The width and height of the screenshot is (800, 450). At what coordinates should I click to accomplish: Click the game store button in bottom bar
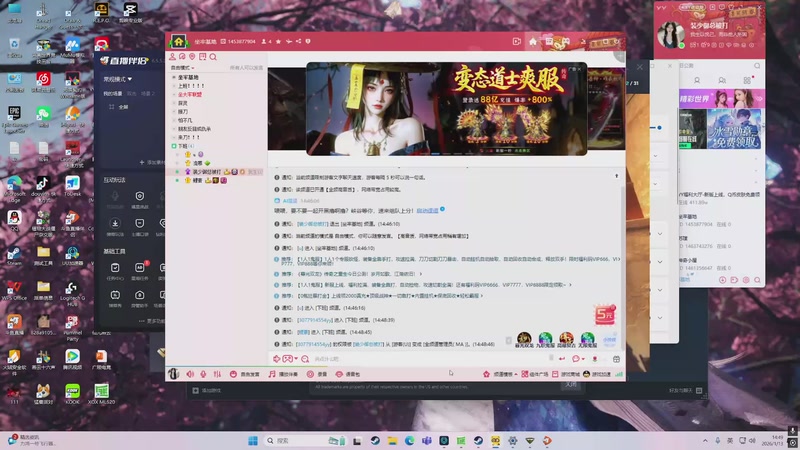click(566, 374)
